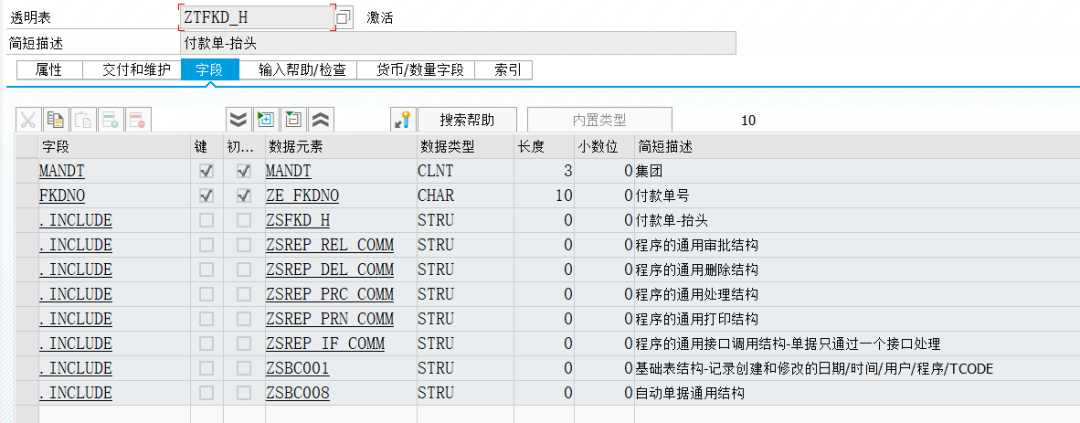Open structure link ZSBC001
This screenshot has width=1080, height=423.
(x=298, y=369)
